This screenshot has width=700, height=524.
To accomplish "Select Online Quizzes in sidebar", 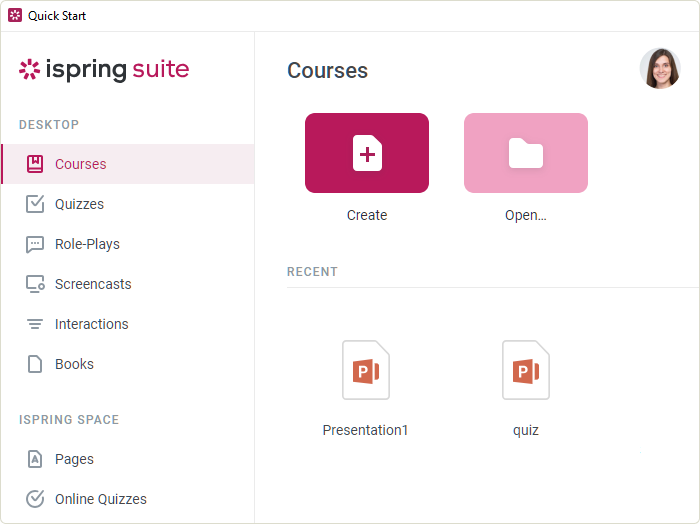I will click(x=128, y=499).
